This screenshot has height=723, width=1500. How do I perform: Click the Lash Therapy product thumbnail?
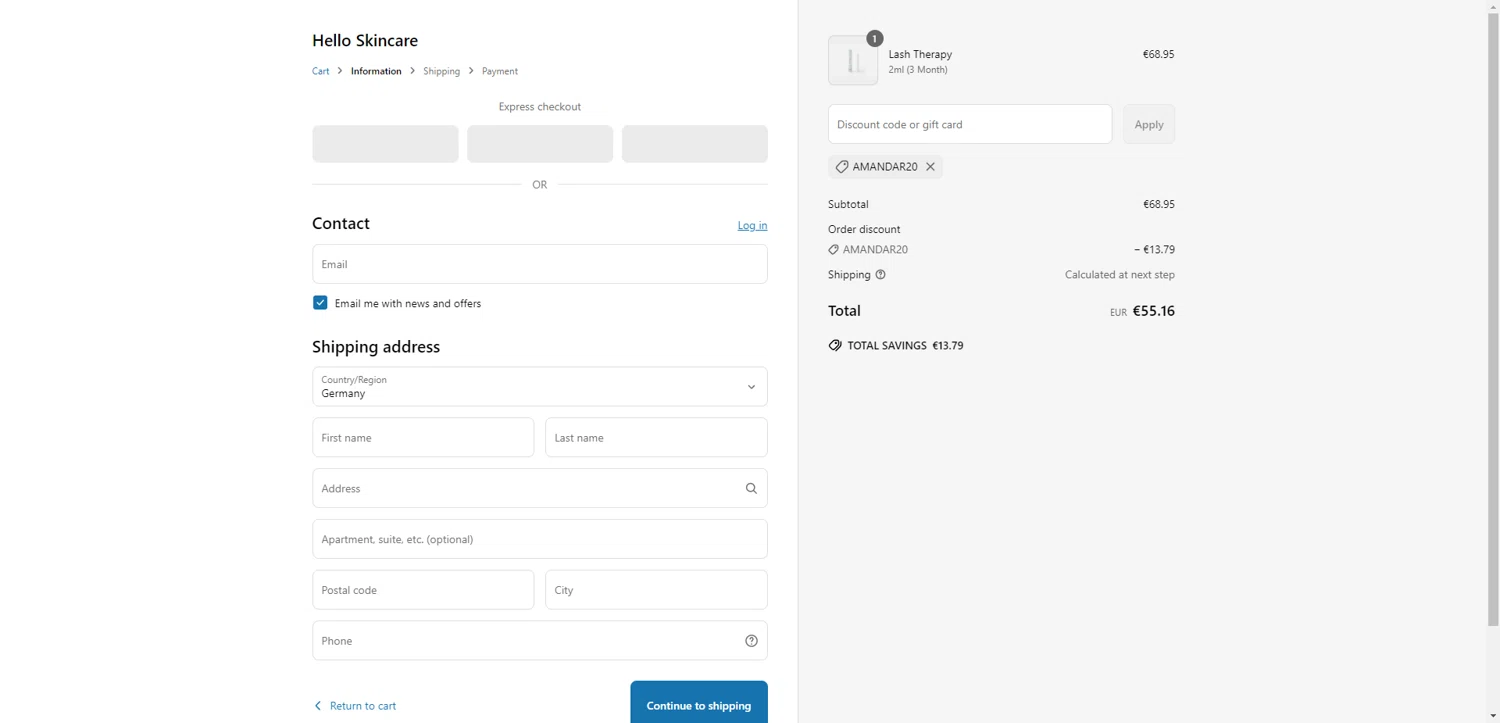(x=853, y=61)
